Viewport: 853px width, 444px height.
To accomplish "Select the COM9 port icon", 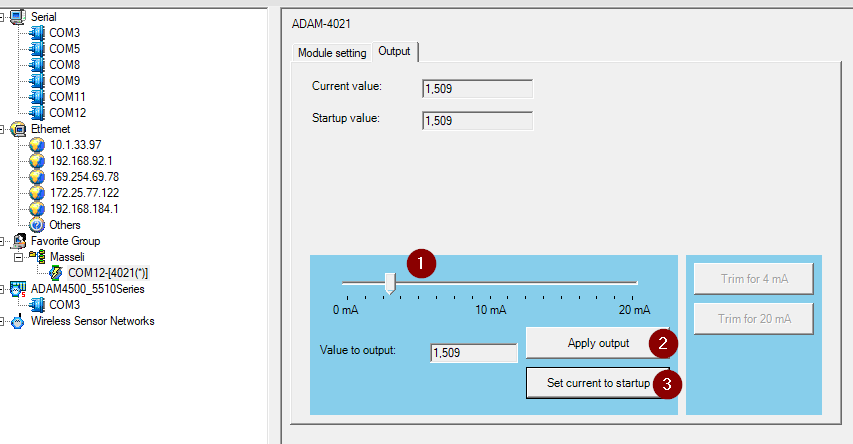I will [37, 81].
